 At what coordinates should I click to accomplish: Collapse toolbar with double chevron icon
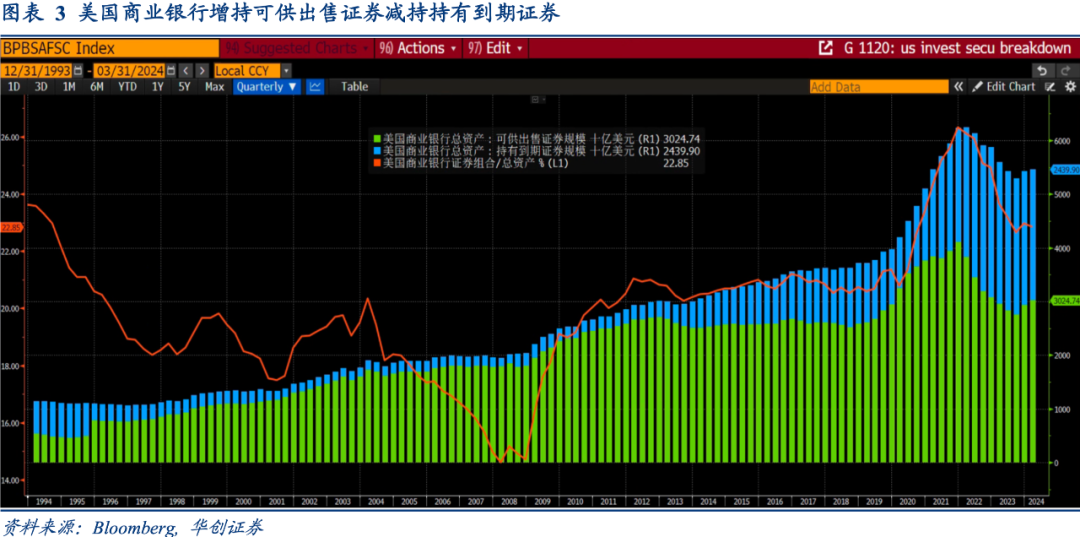958,87
